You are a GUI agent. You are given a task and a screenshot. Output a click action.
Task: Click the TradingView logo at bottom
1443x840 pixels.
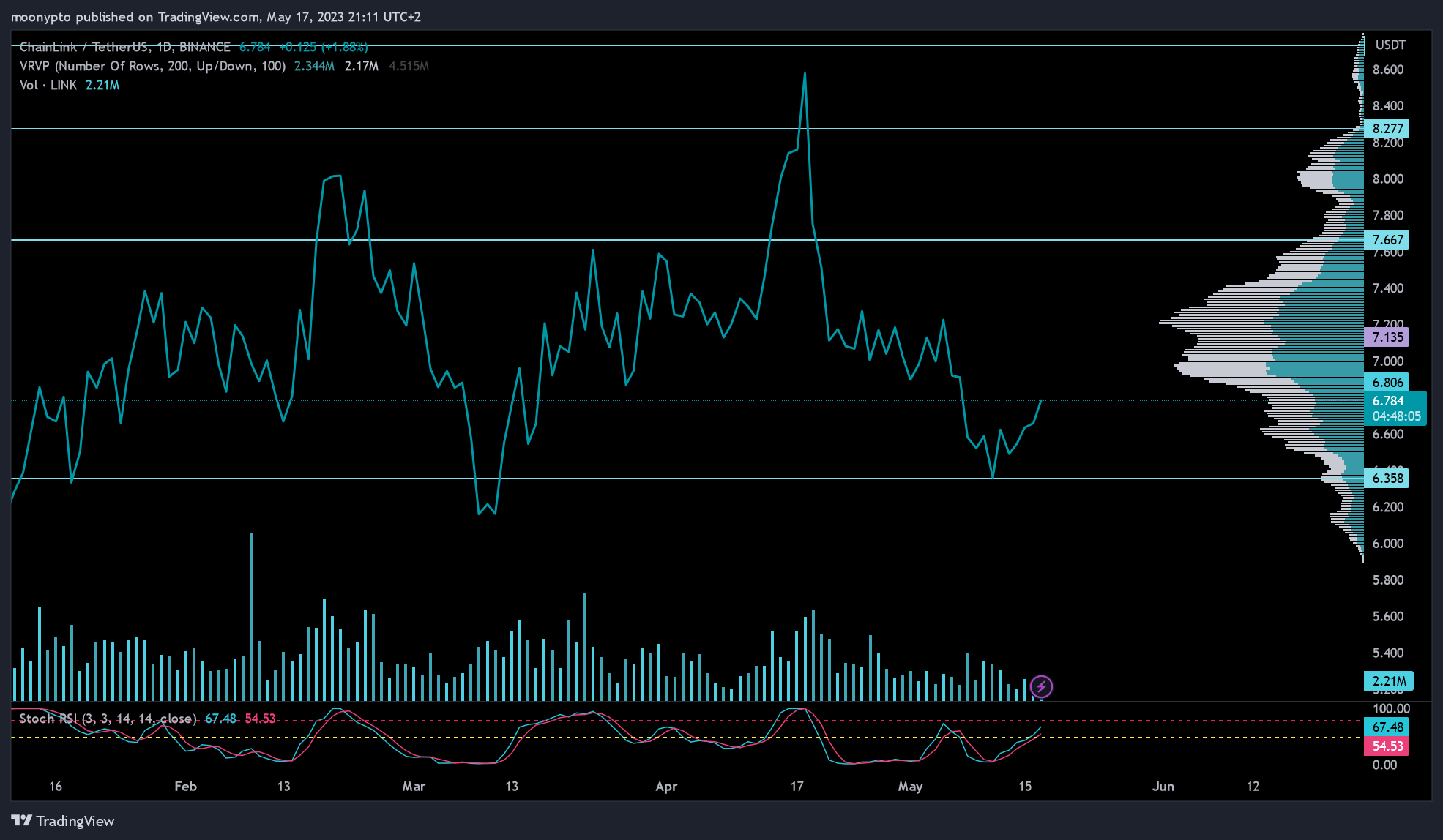63,821
